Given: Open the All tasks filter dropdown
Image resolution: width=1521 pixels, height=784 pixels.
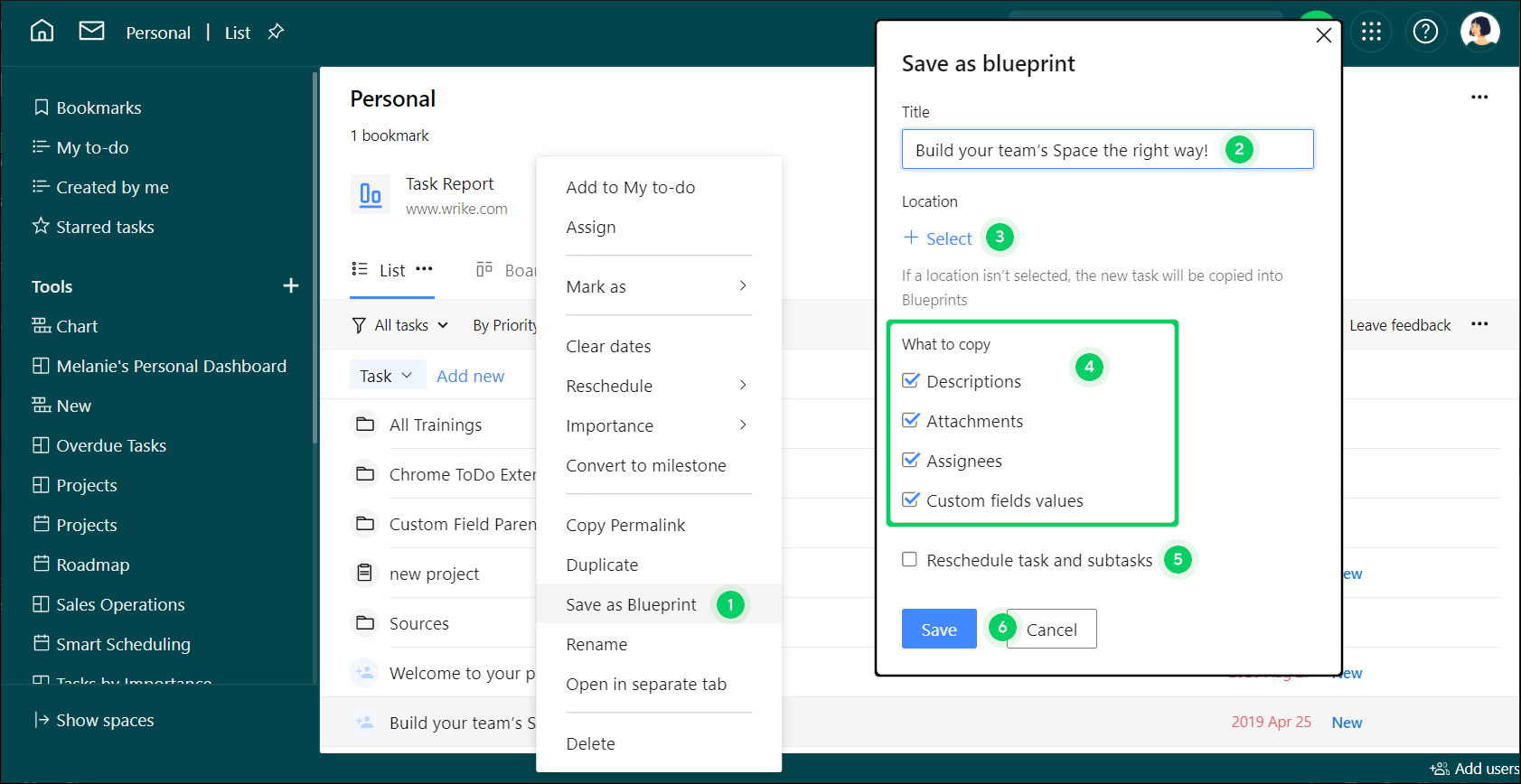Looking at the screenshot, I should pyautogui.click(x=400, y=325).
